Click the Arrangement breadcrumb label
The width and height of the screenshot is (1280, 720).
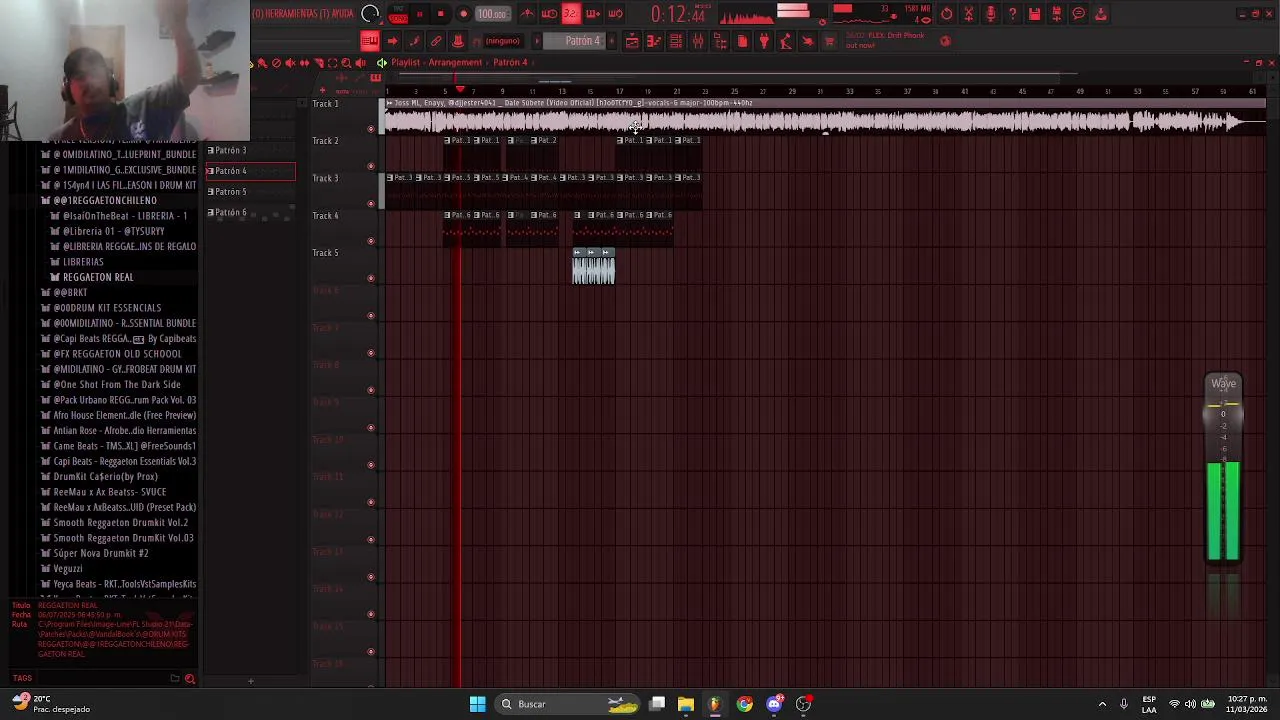click(x=455, y=62)
